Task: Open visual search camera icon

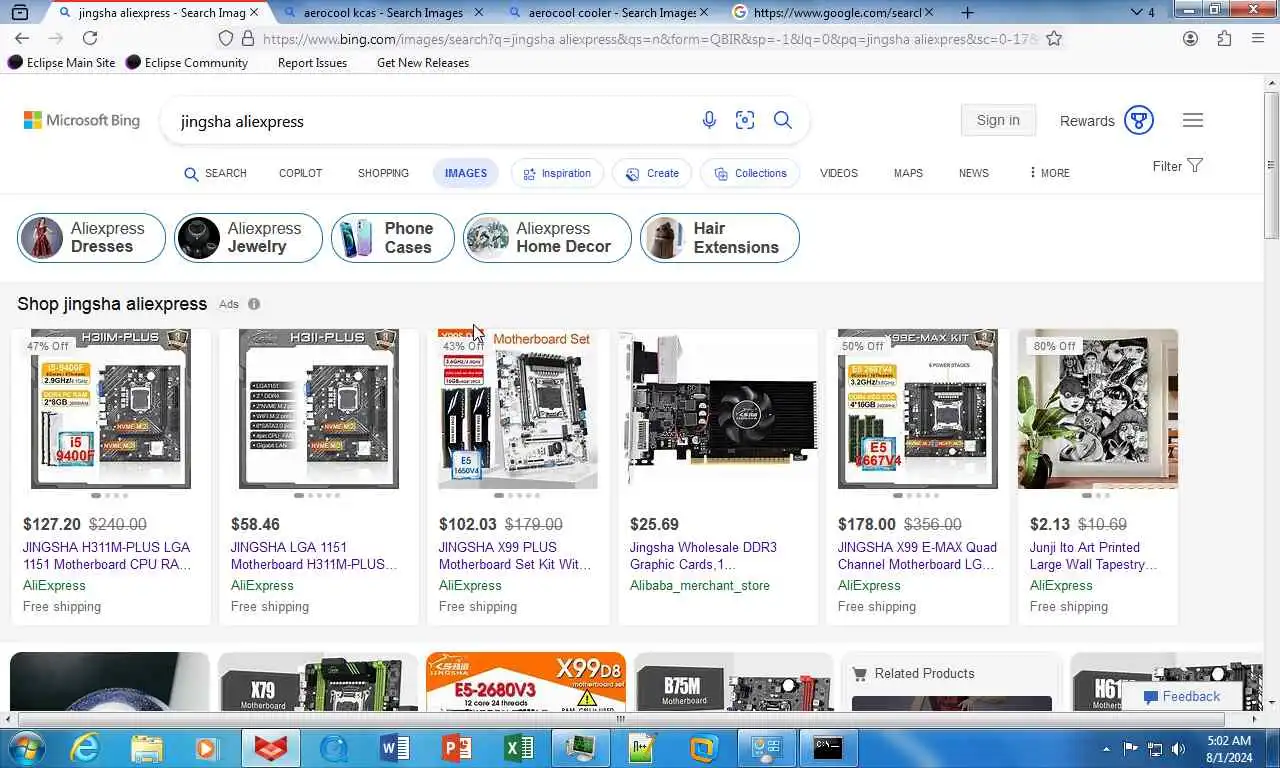Action: tap(745, 120)
